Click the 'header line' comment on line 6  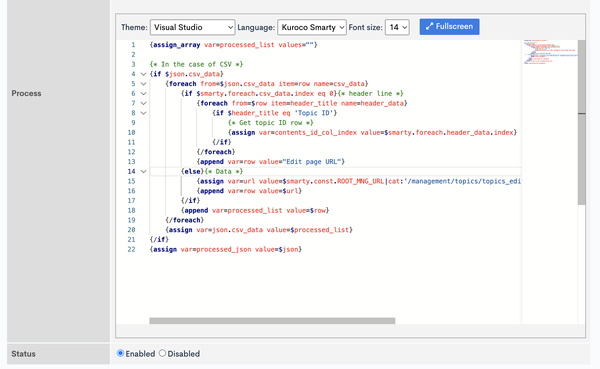370,93
